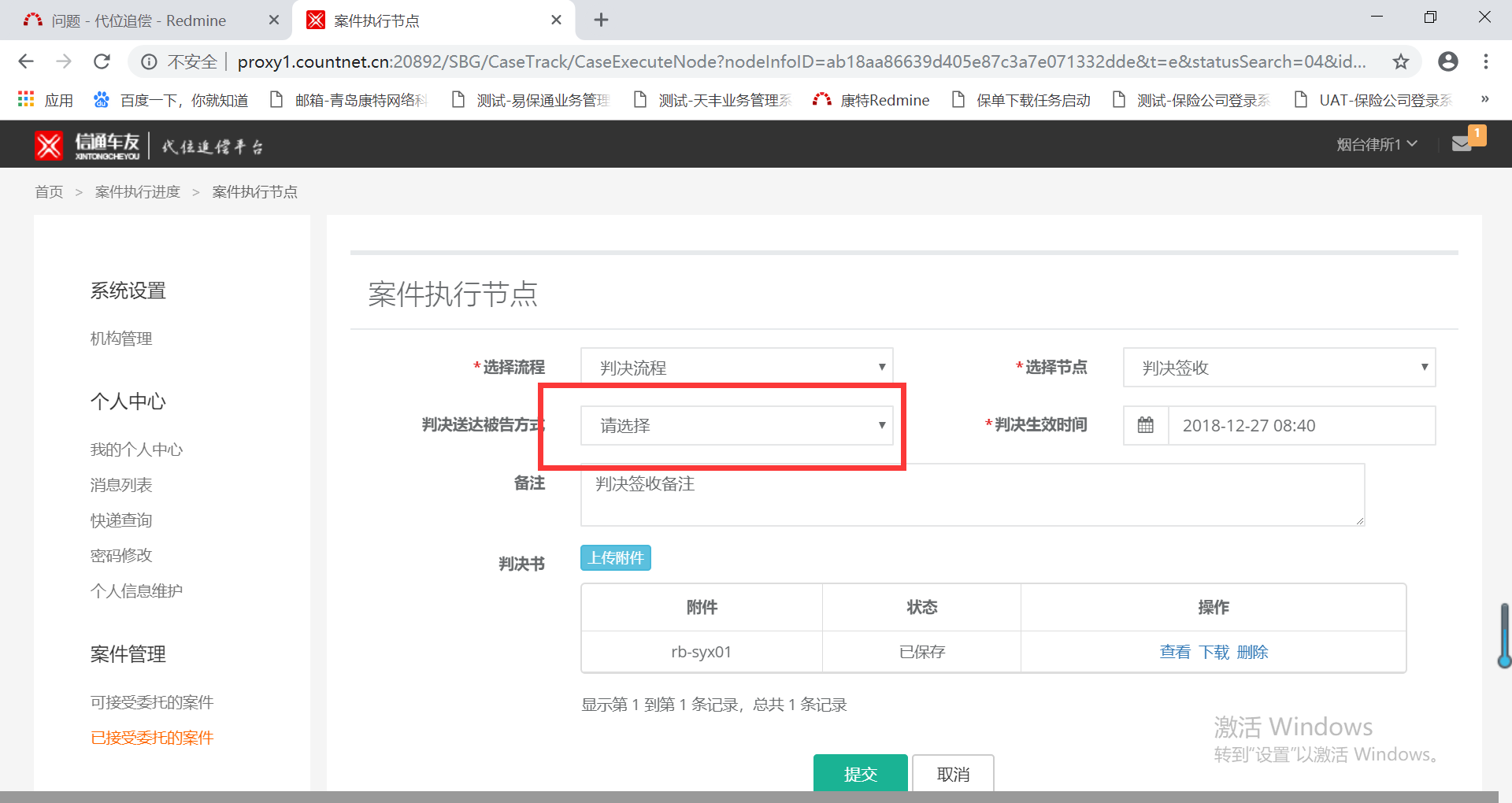Open the Chrome three-dot menu
The width and height of the screenshot is (1512, 803).
coord(1486,61)
